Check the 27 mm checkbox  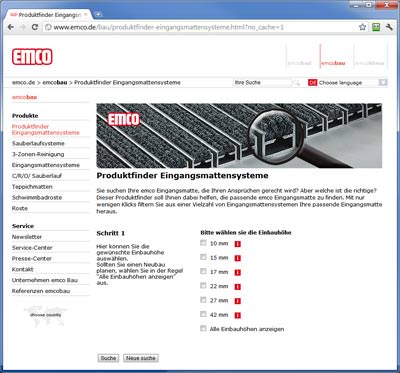click(203, 300)
